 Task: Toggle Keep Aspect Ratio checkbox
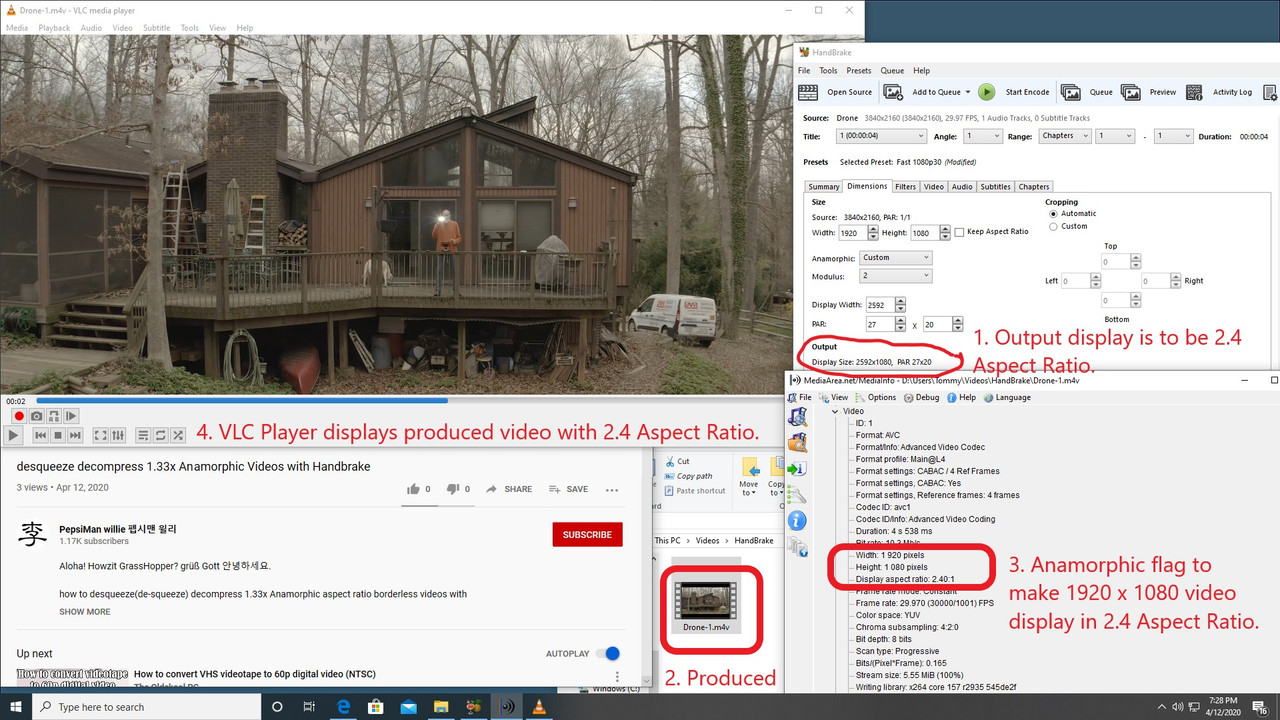coord(960,232)
